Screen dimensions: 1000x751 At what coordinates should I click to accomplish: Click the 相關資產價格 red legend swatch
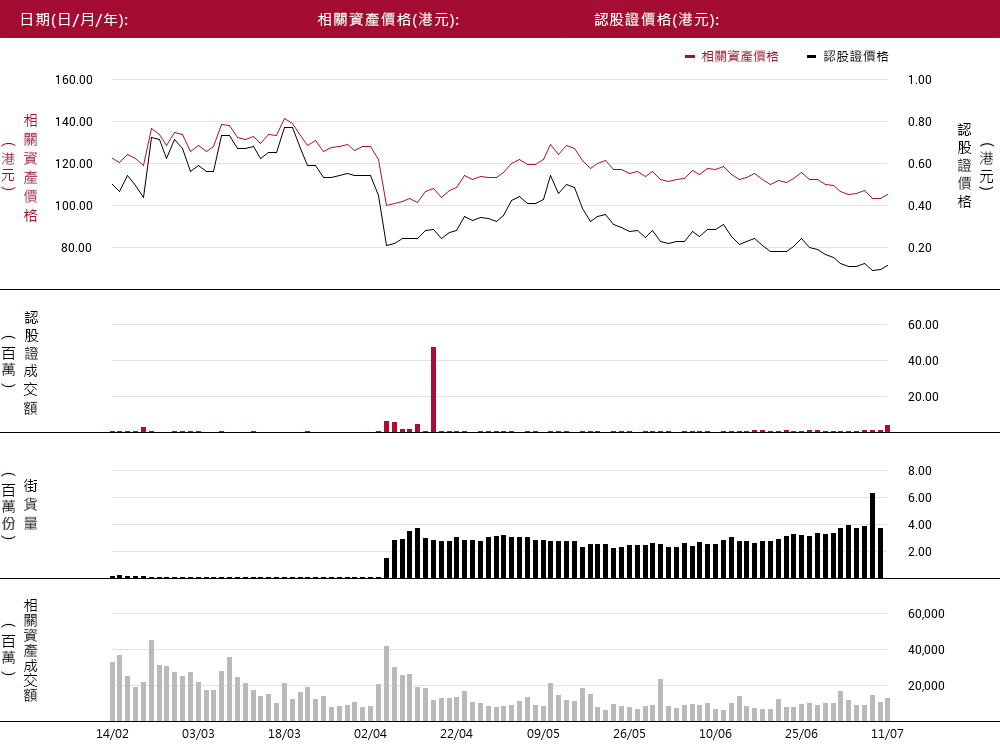[x=689, y=57]
